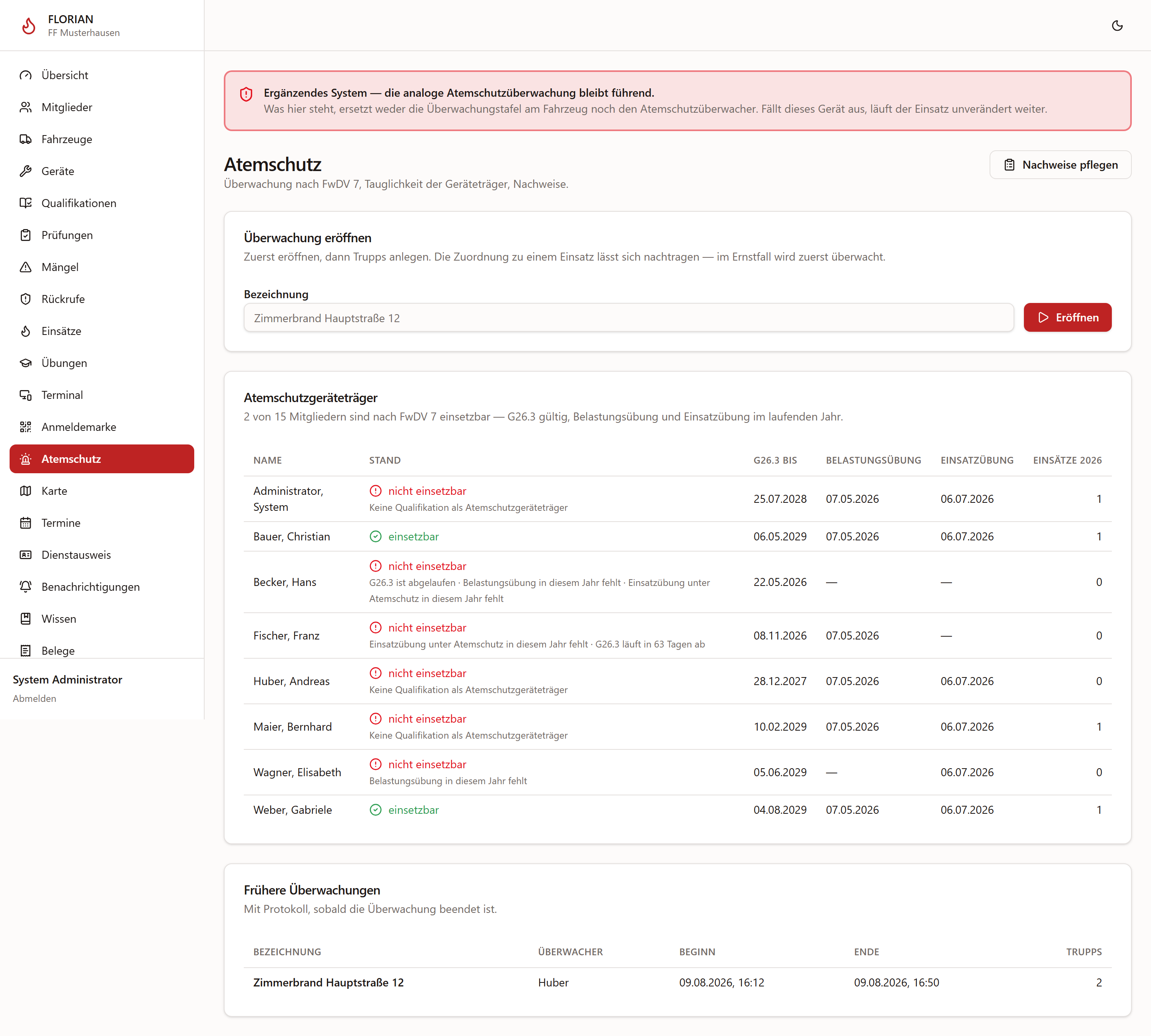The image size is (1151, 1036).
Task: Open the Karte map icon
Action: pyautogui.click(x=26, y=491)
